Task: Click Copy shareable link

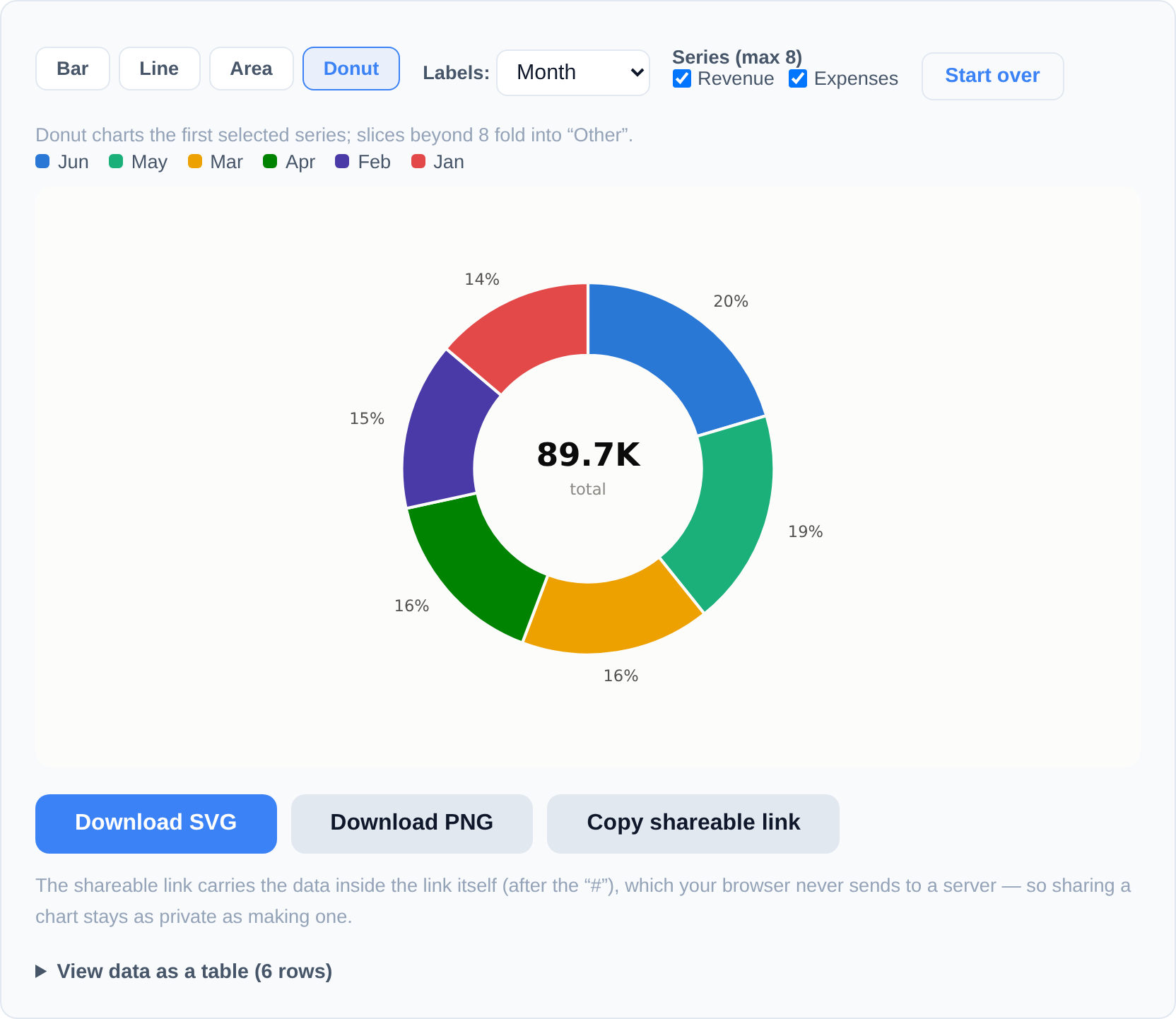Action: 693,824
